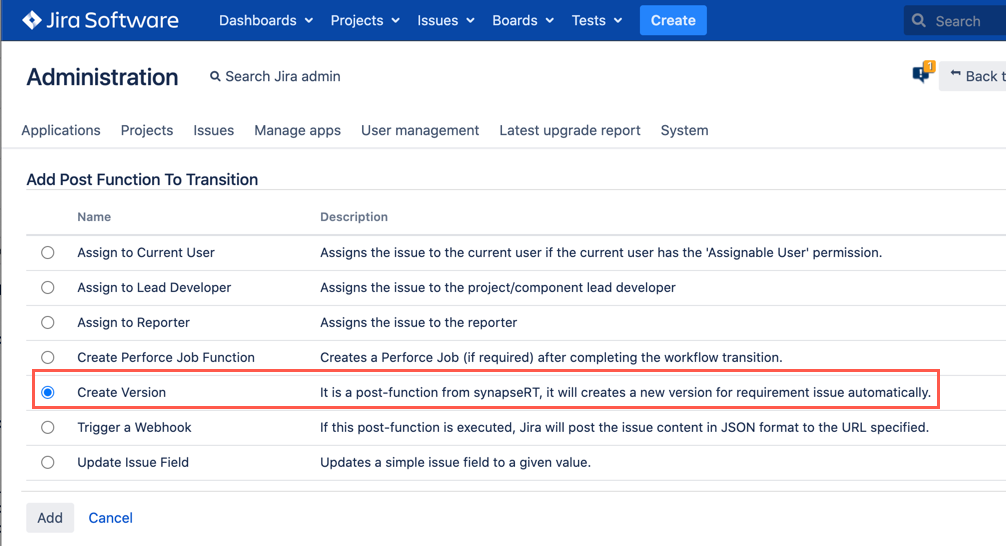Select the Create Version radio button
1006x546 pixels.
(48, 393)
